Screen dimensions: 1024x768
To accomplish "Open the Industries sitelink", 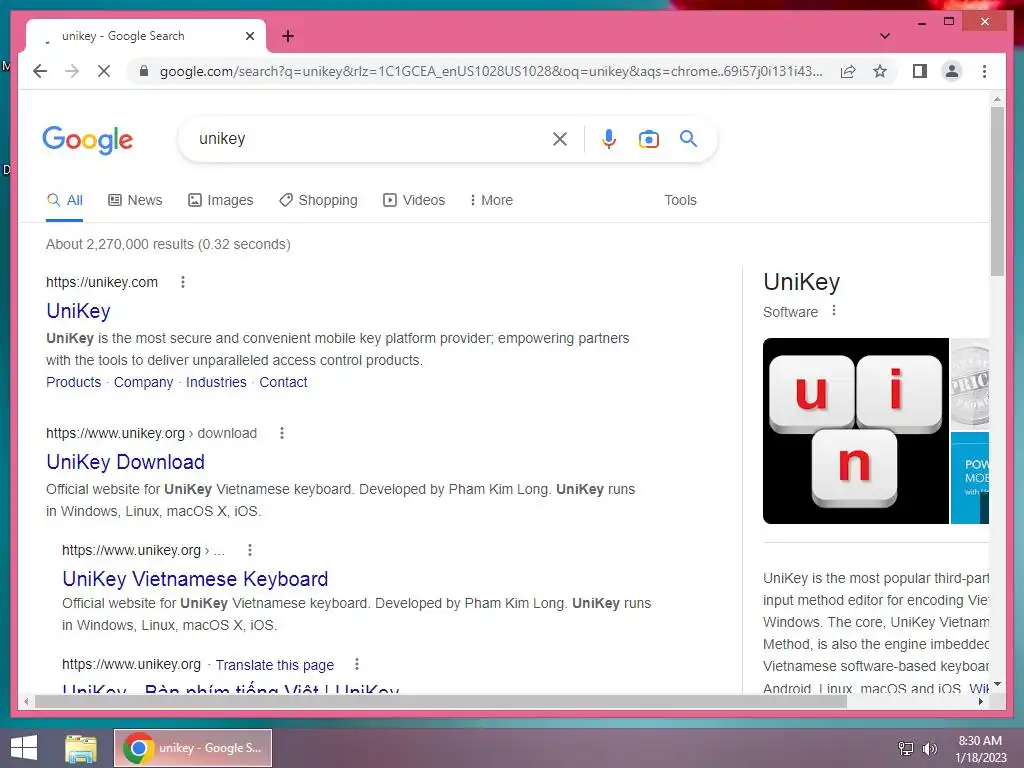I will pos(216,382).
